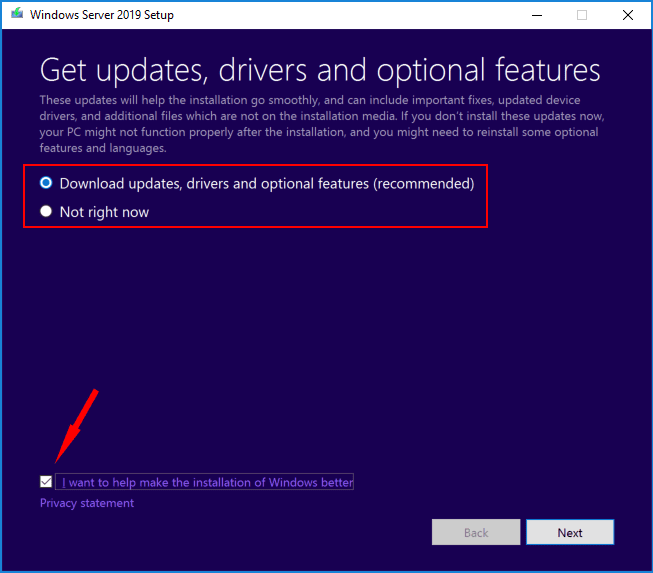Minimize the Setup window
The width and height of the screenshot is (653, 573).
pos(537,15)
